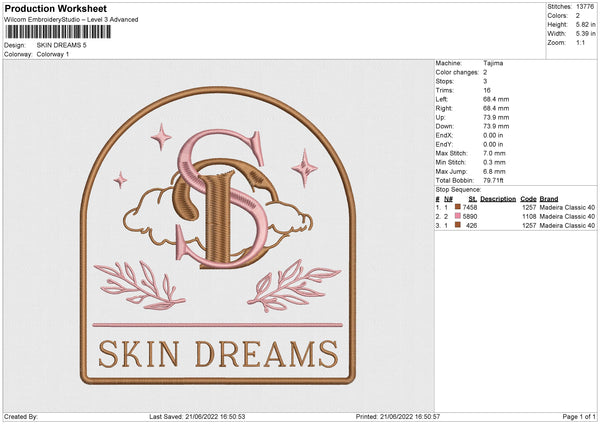Click the Stitches value 13776

(585, 7)
